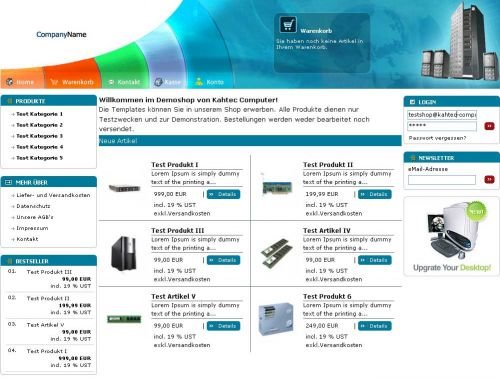Click the Test Artikel IV title

coord(327,230)
